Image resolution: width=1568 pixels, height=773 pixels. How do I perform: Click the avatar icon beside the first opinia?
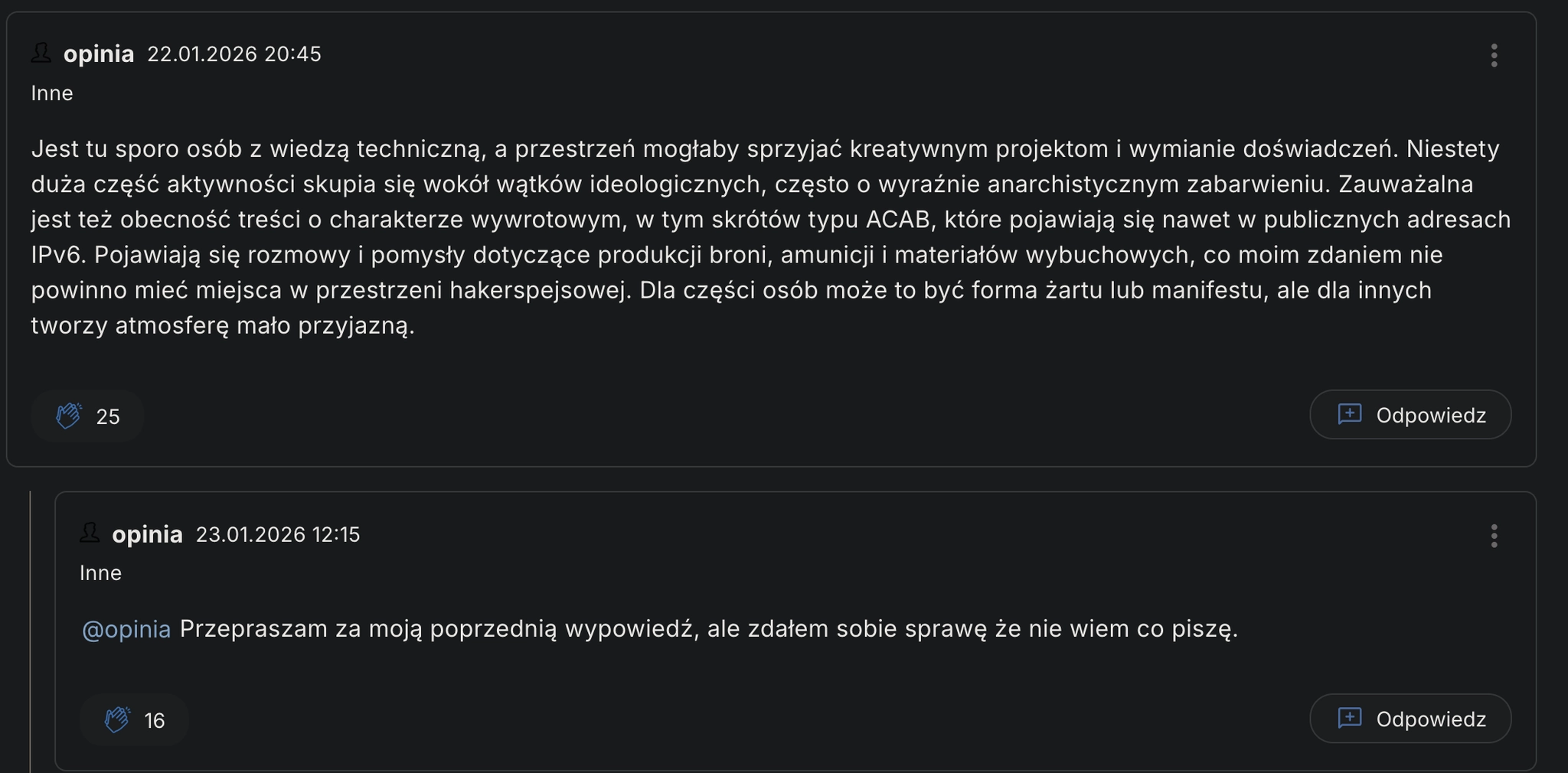point(41,53)
